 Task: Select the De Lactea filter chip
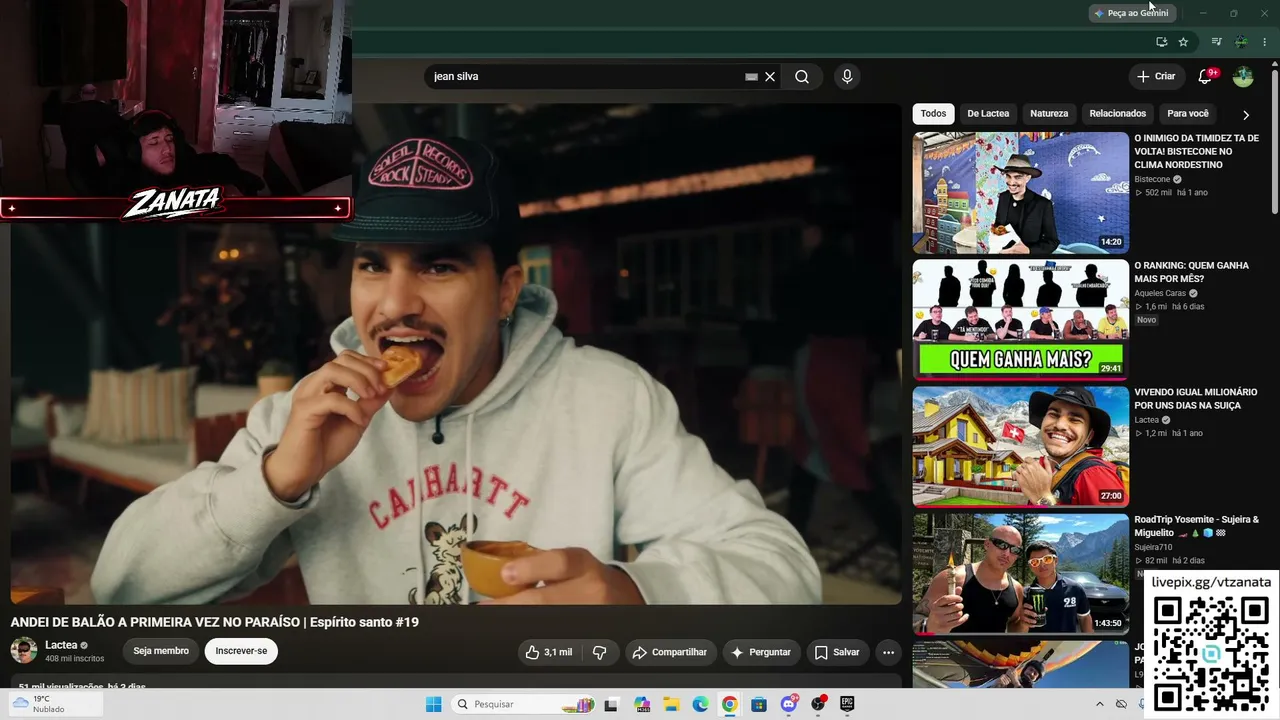(988, 114)
